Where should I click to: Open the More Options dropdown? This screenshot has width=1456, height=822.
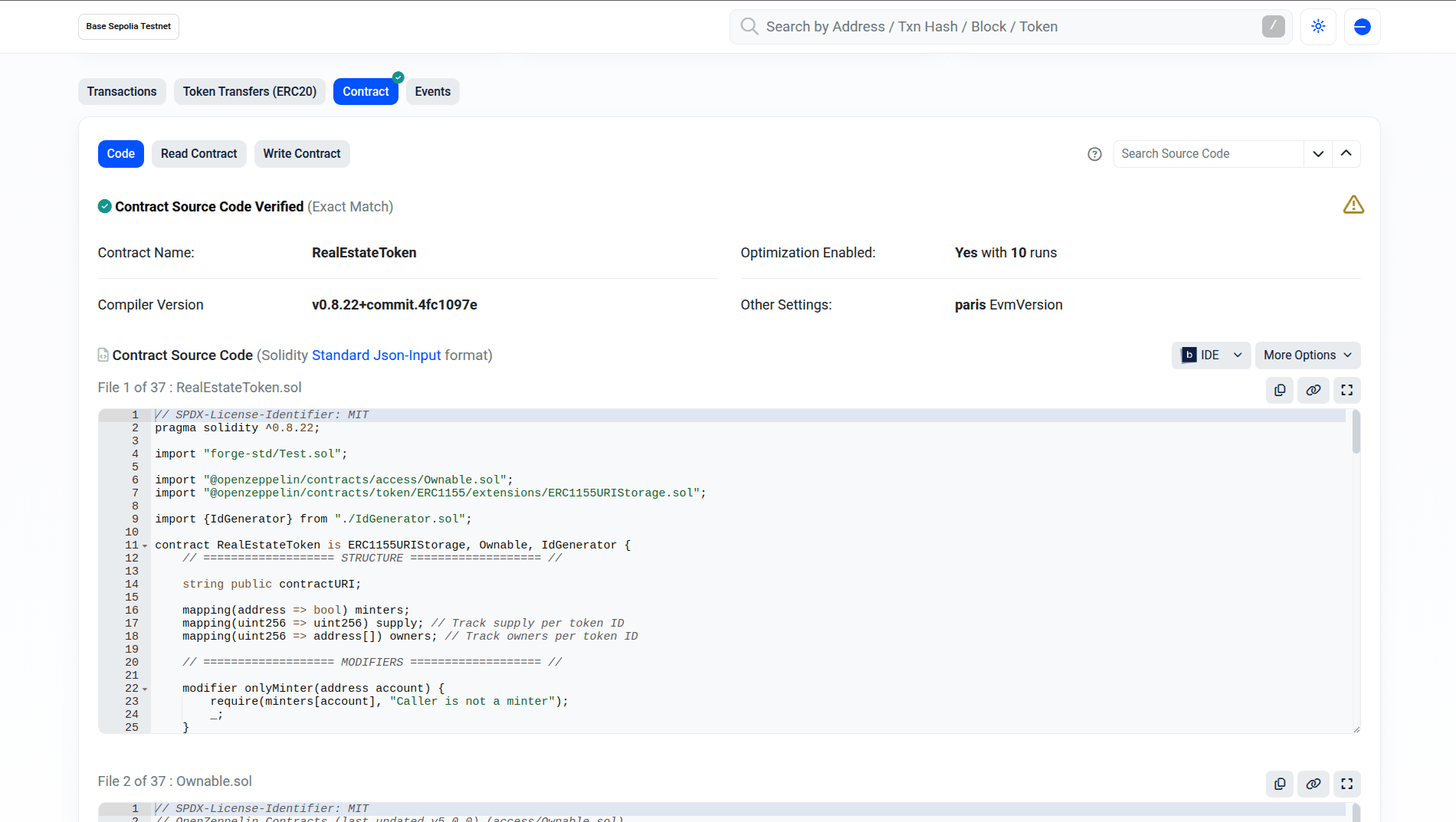point(1307,355)
